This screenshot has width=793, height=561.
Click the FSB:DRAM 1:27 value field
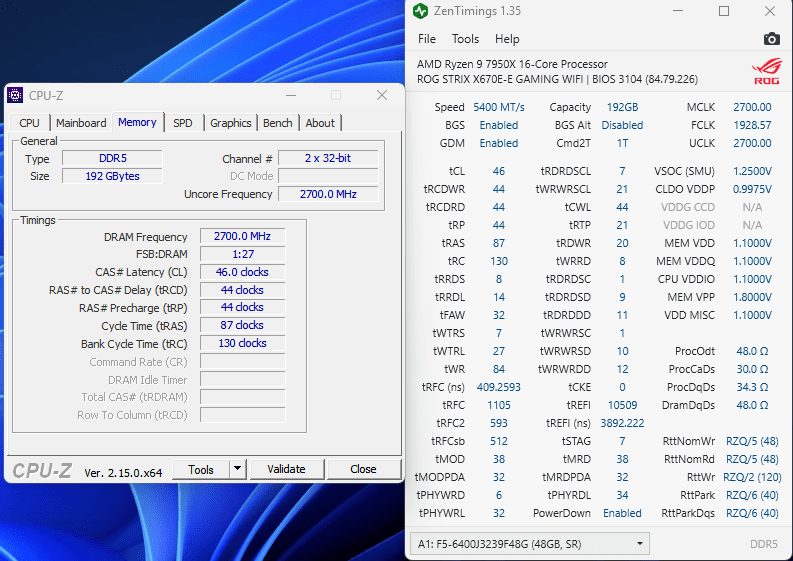(242, 254)
